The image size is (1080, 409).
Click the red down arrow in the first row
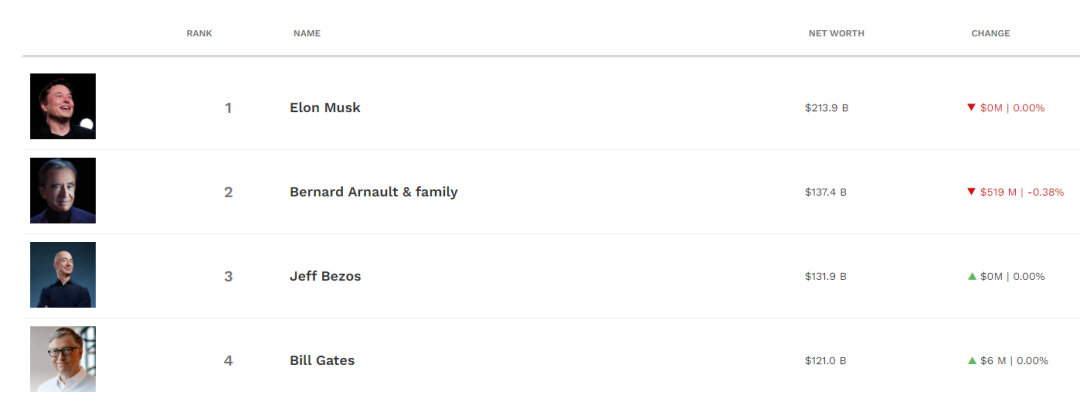pos(971,107)
